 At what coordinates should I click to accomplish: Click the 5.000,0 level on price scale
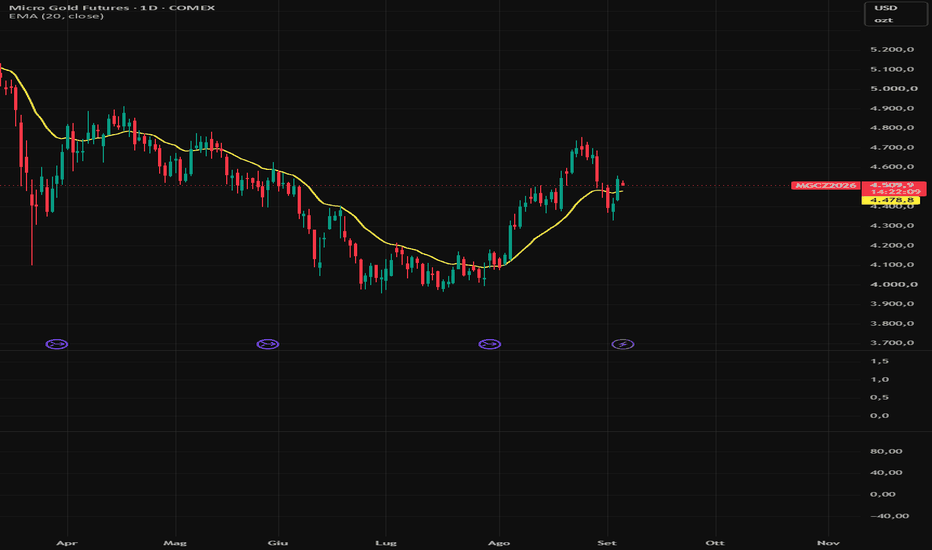coord(892,89)
